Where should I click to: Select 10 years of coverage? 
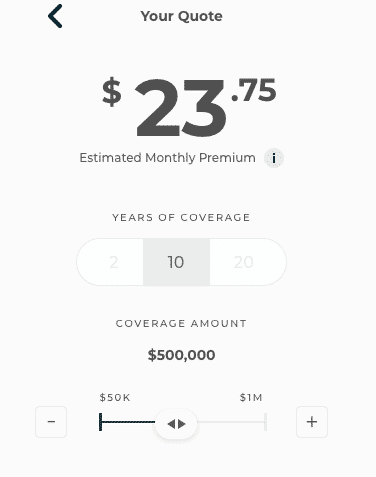click(x=176, y=262)
